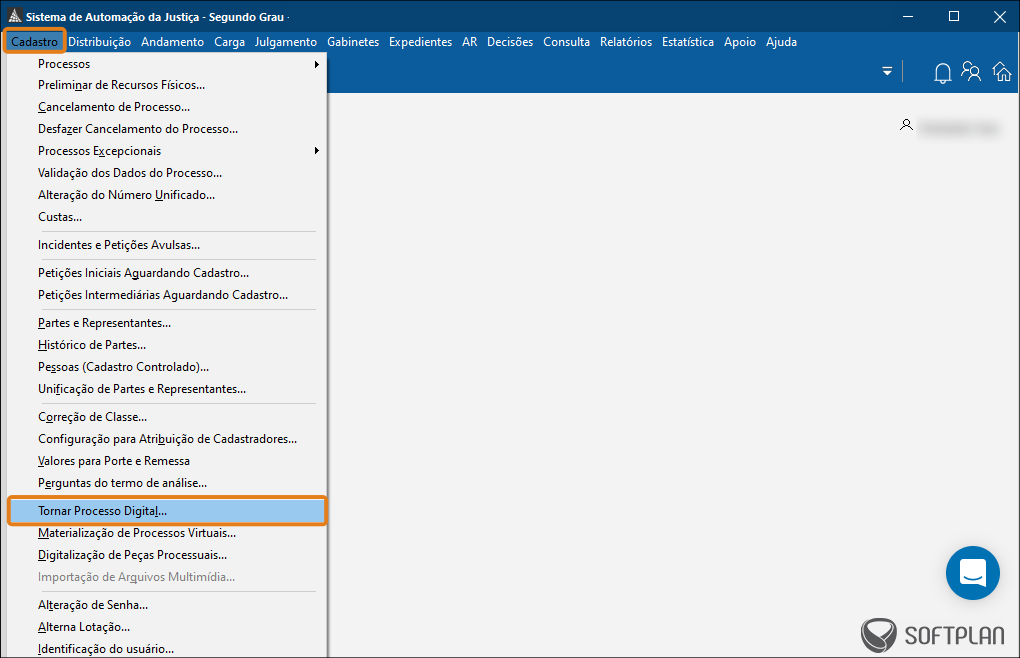Screen dimensions: 1020x658
Task: Click the user profile icon
Action: [x=906, y=125]
